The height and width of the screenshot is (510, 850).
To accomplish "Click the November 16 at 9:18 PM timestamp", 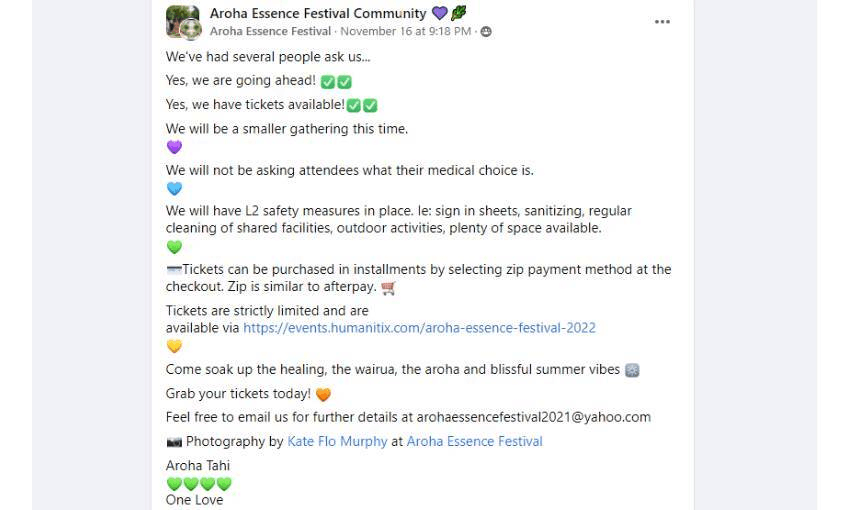I will click(x=405, y=31).
